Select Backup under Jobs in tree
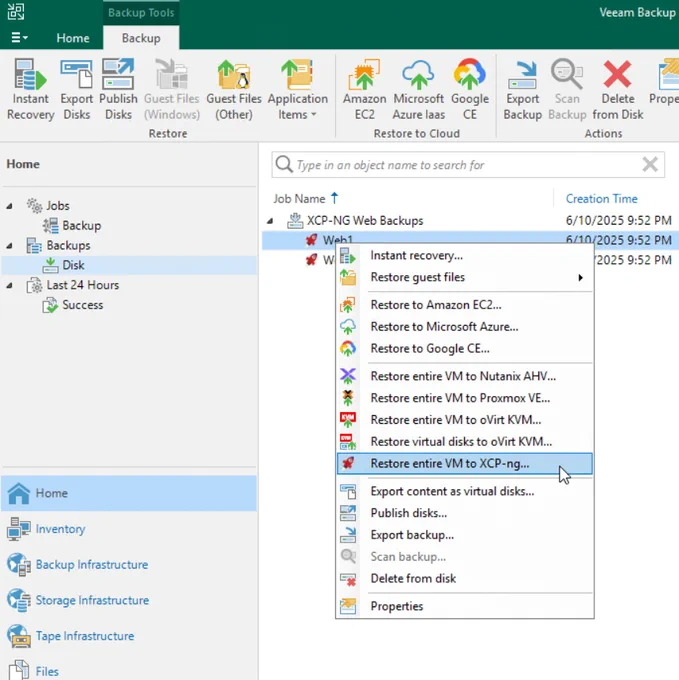Image resolution: width=679 pixels, height=680 pixels. click(x=82, y=226)
